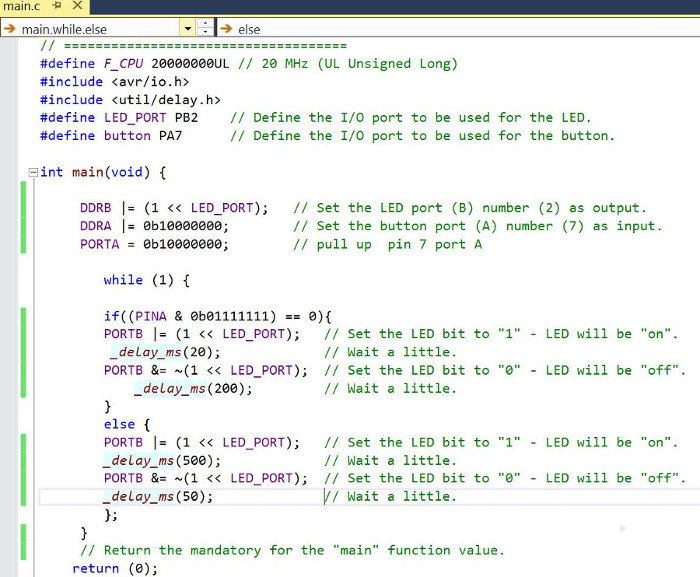
Task: Click the PB2 define value
Action: (x=186, y=118)
